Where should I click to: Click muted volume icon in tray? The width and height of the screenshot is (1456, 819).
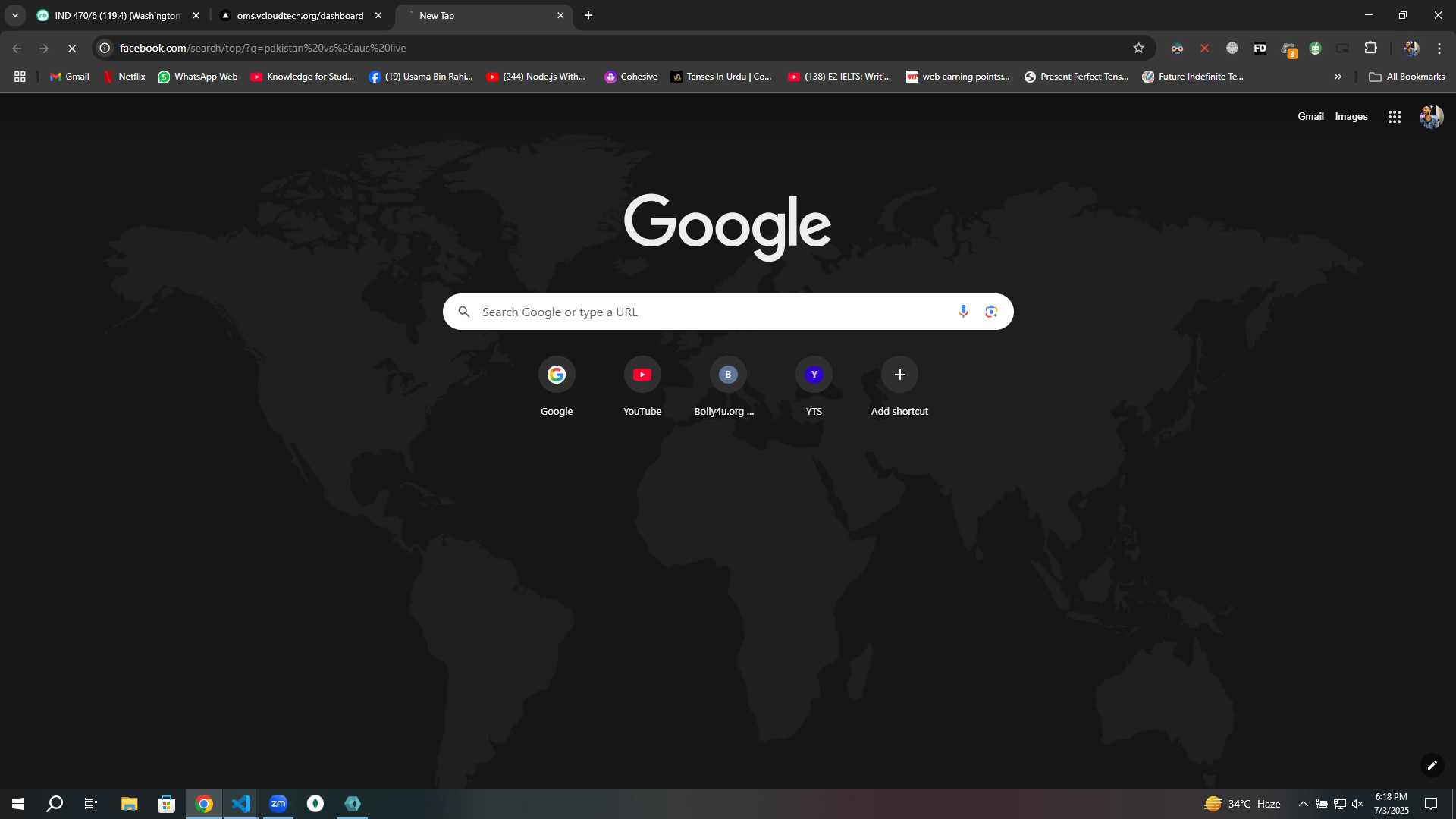point(1357,804)
